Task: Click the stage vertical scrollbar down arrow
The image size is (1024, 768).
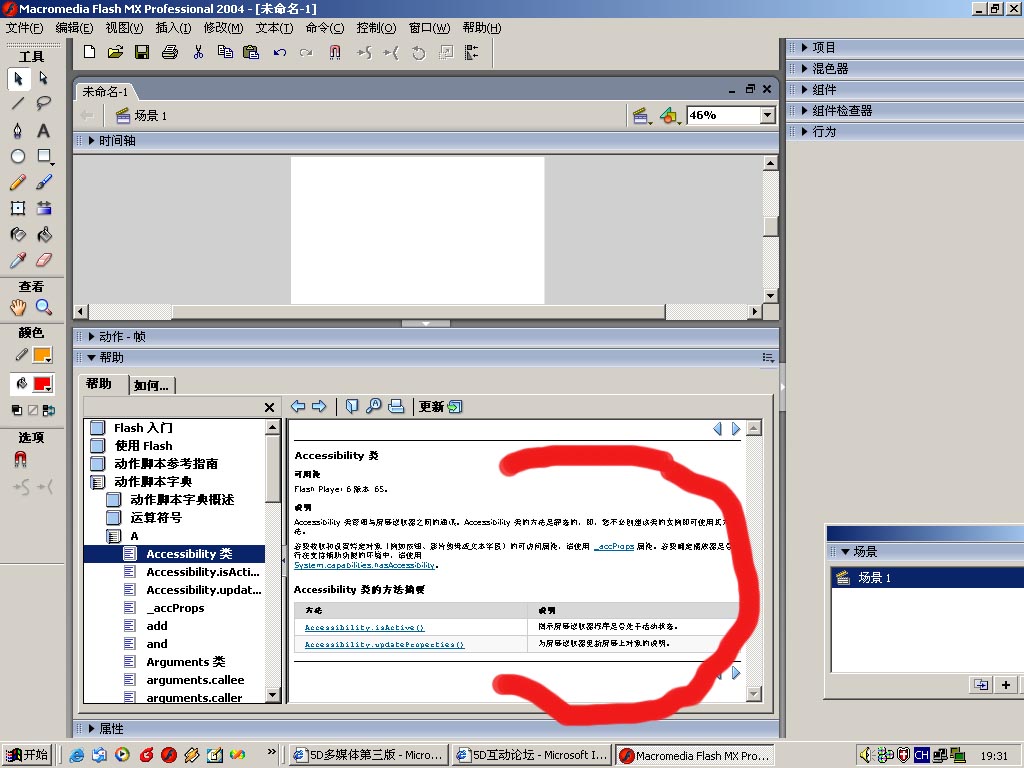Action: click(771, 295)
